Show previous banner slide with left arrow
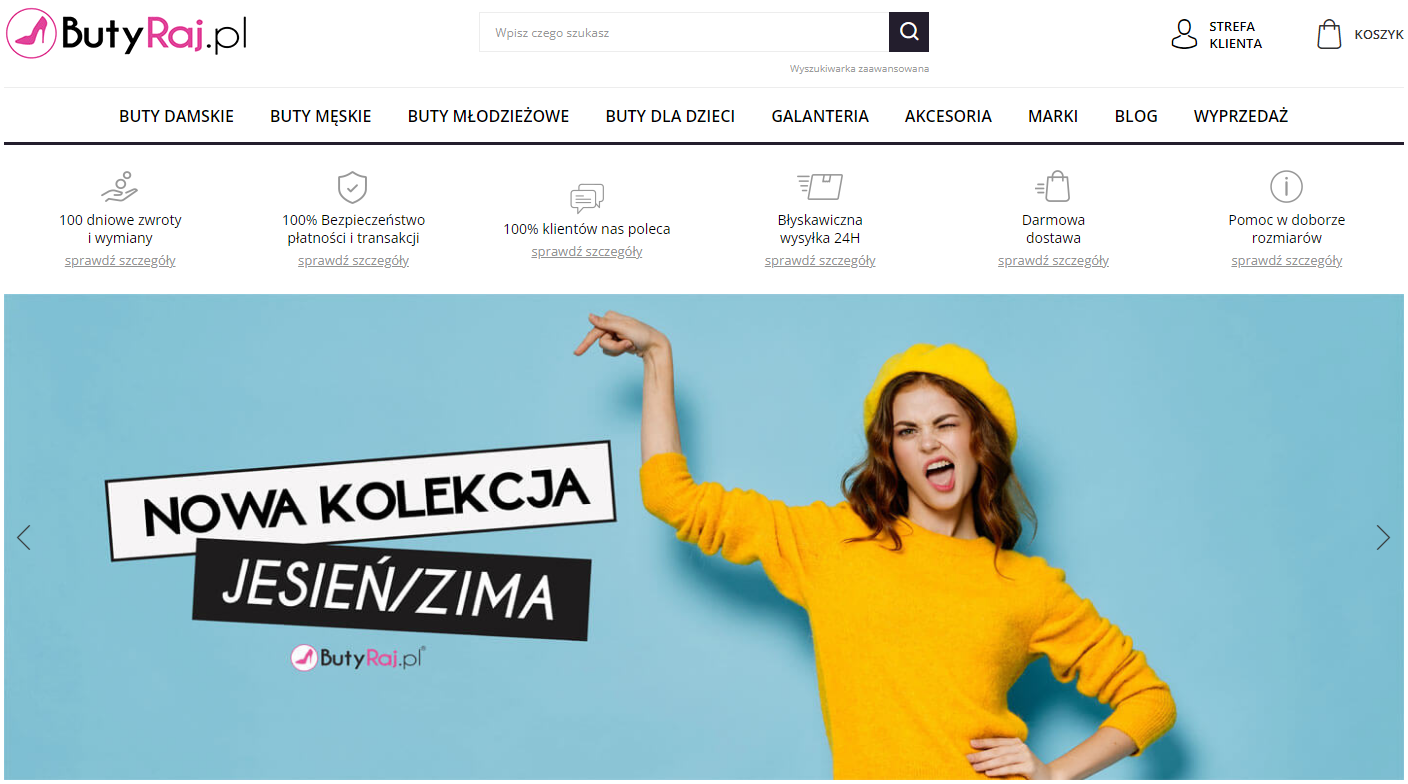The image size is (1408, 784). tap(24, 537)
